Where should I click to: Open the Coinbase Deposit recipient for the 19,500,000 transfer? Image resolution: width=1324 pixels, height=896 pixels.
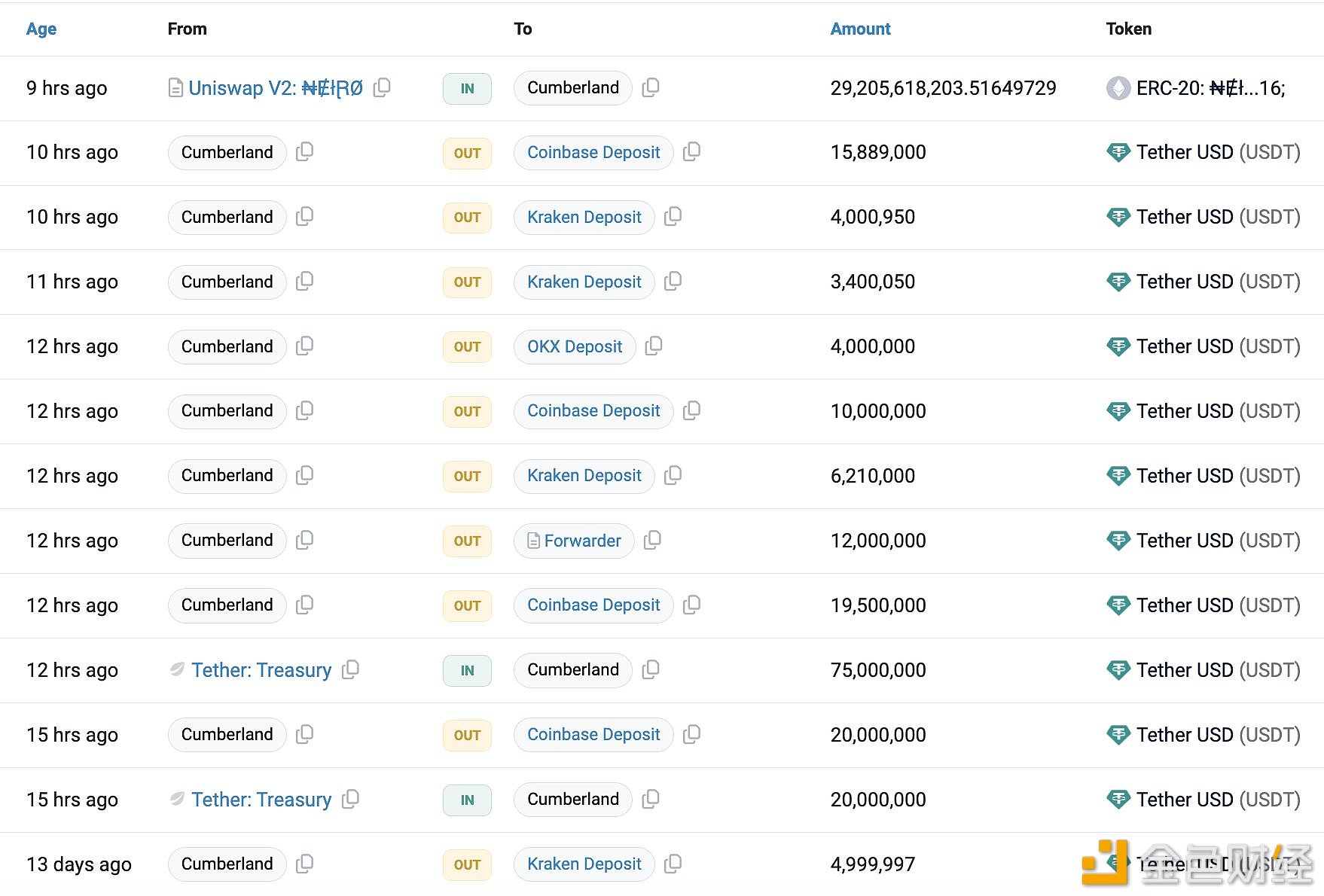[593, 605]
